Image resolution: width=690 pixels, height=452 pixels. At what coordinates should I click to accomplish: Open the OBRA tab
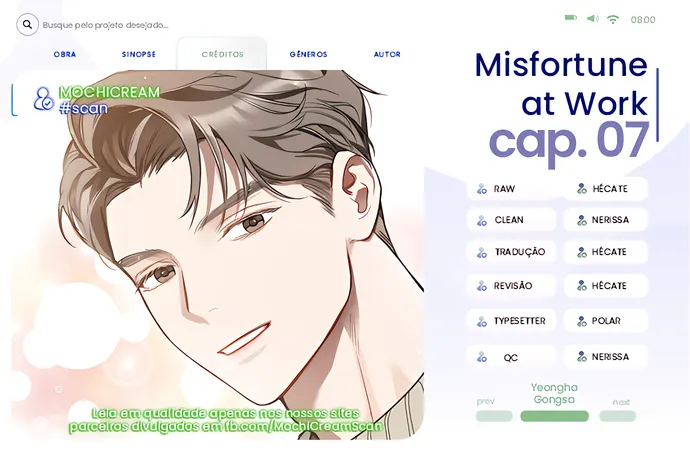[65, 54]
